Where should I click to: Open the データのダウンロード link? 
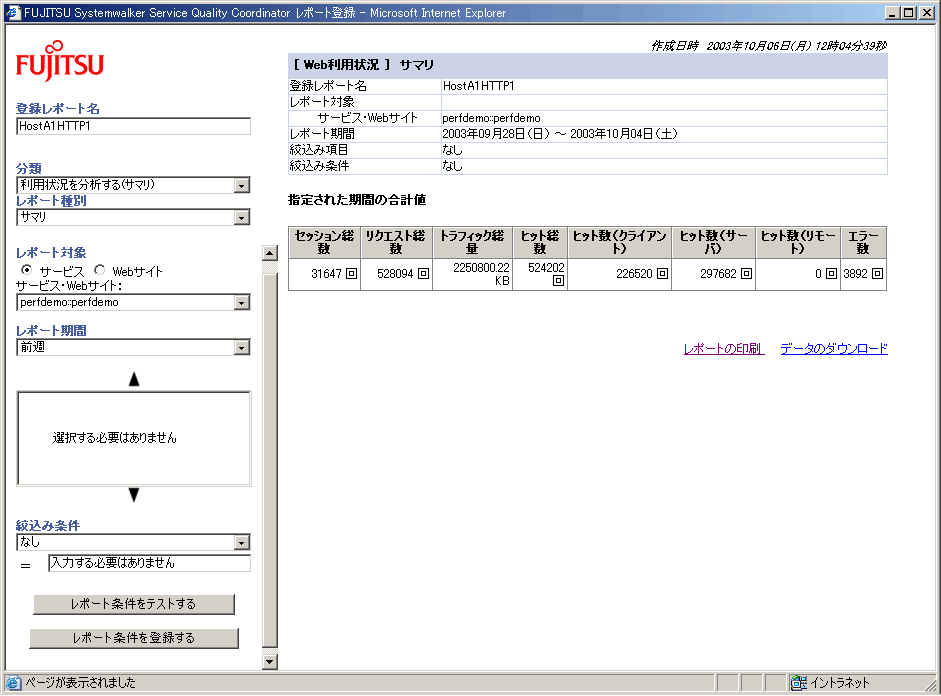tap(833, 349)
